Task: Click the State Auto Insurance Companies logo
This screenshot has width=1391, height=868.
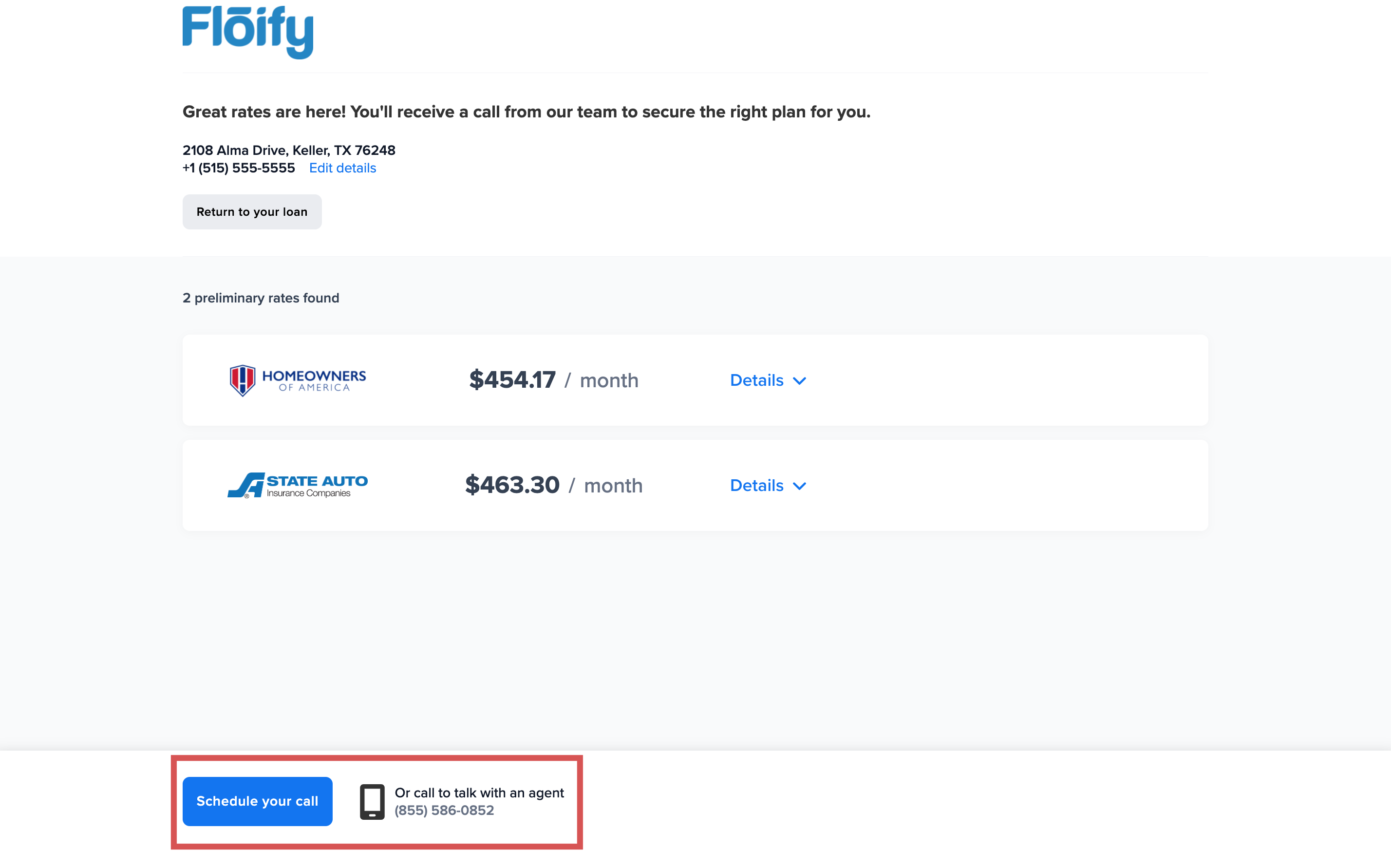Action: (297, 485)
